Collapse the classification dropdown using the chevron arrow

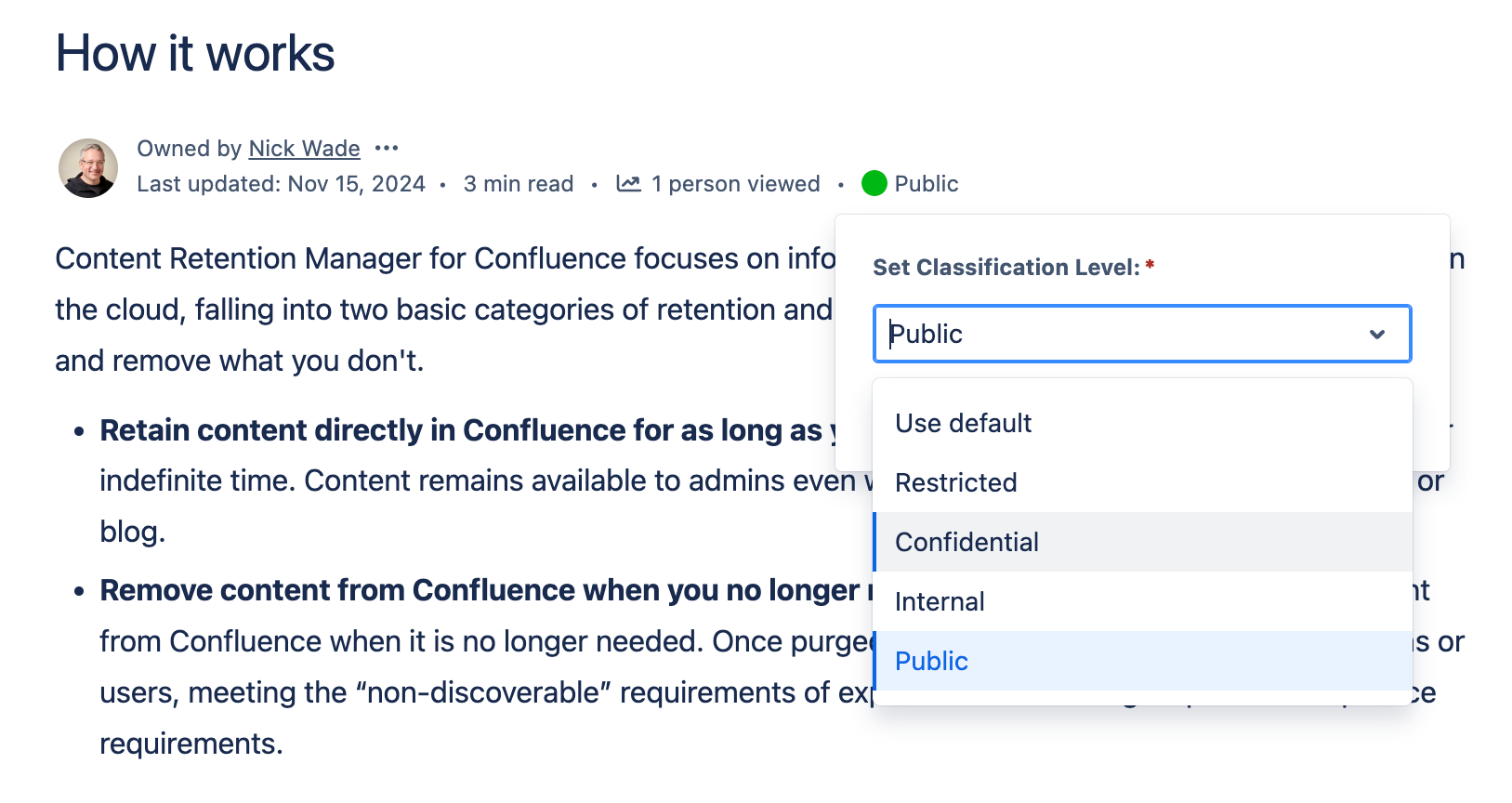(1377, 334)
